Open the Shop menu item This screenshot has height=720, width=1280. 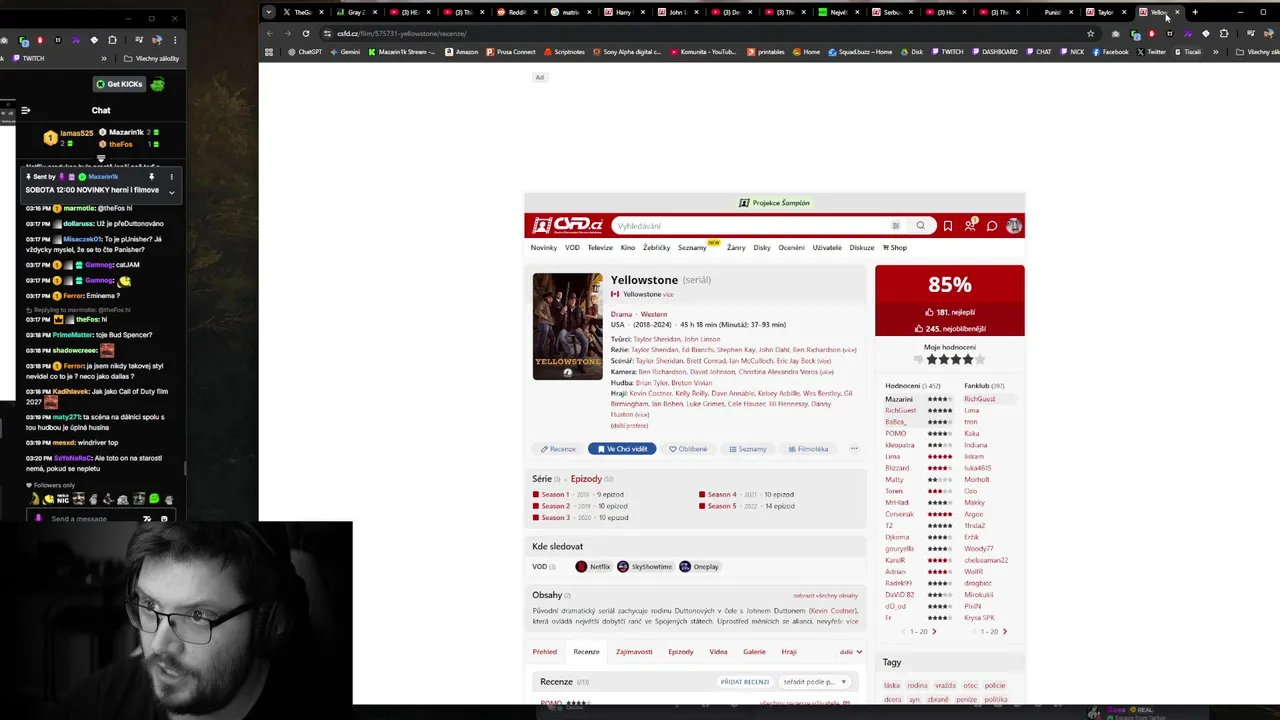coord(895,248)
